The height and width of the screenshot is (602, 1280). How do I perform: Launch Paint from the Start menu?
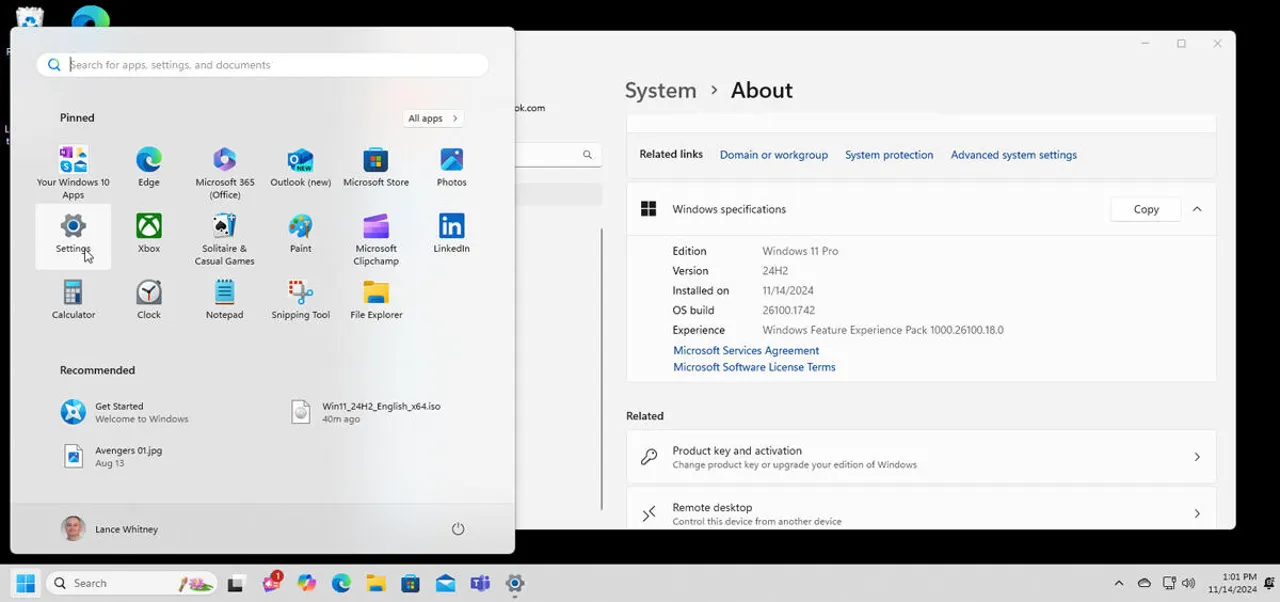(300, 233)
